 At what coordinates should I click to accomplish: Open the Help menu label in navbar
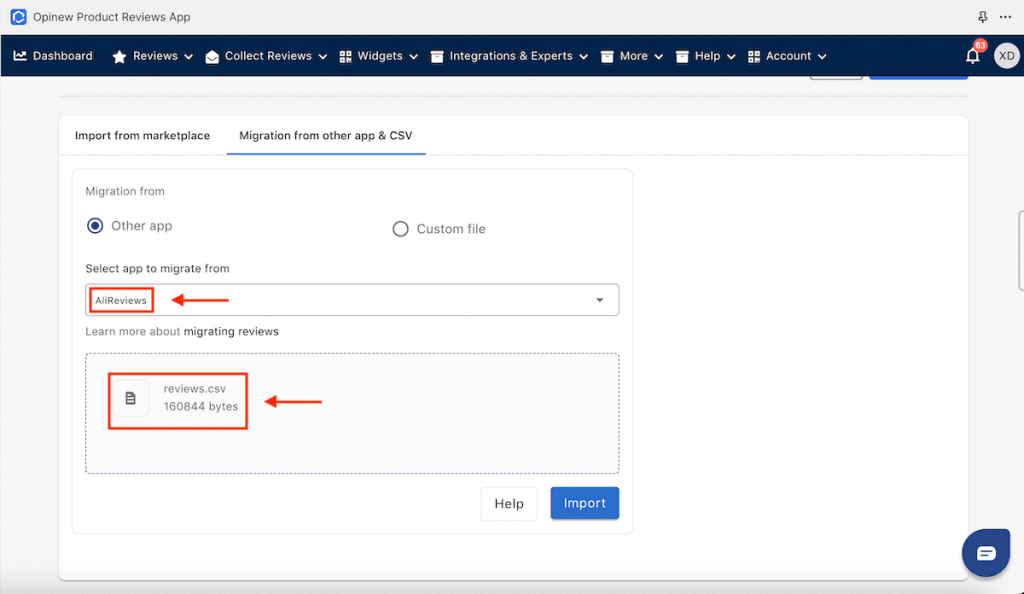point(707,56)
